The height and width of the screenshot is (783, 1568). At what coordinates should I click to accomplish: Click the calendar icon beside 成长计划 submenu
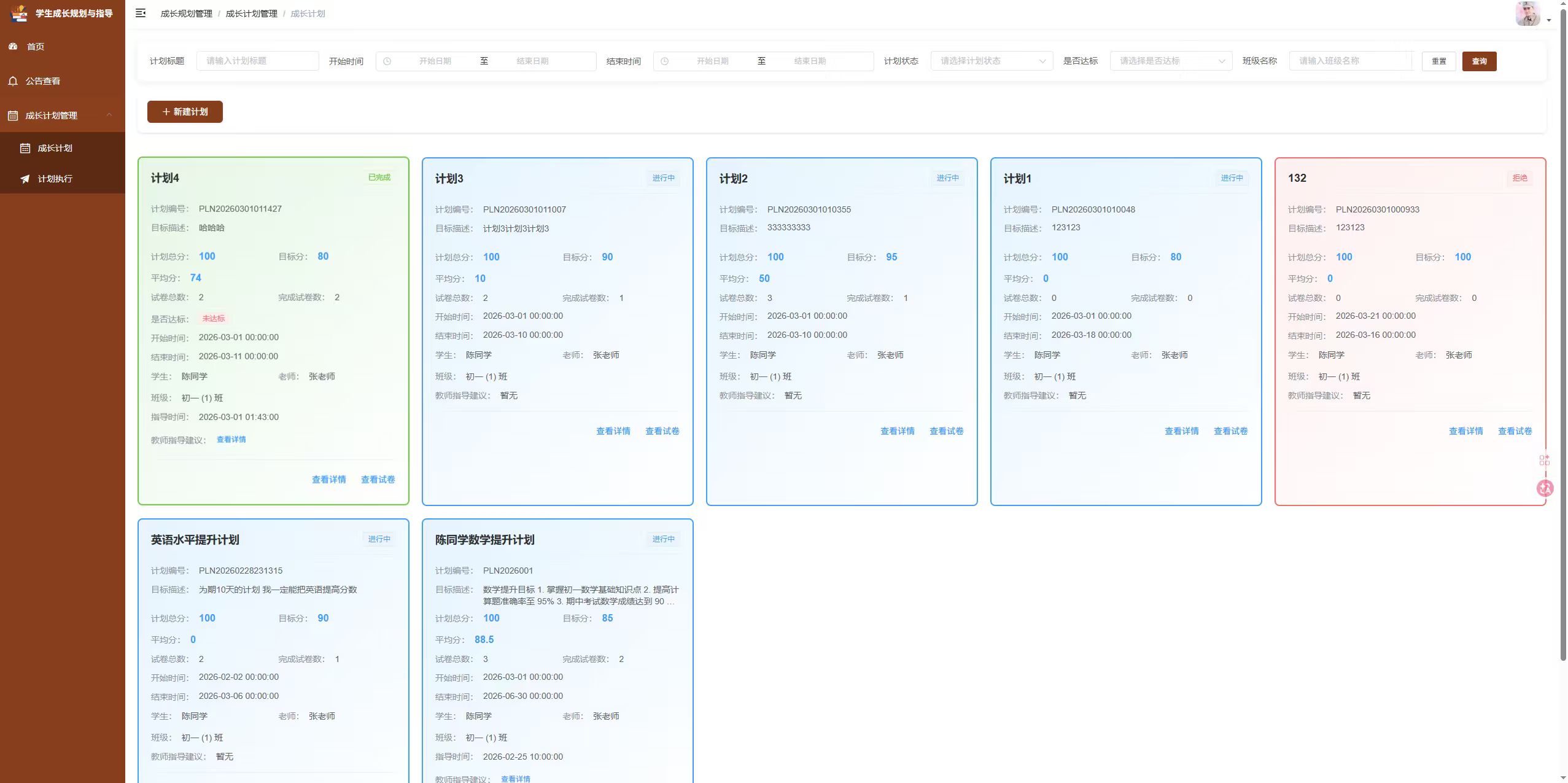click(25, 148)
